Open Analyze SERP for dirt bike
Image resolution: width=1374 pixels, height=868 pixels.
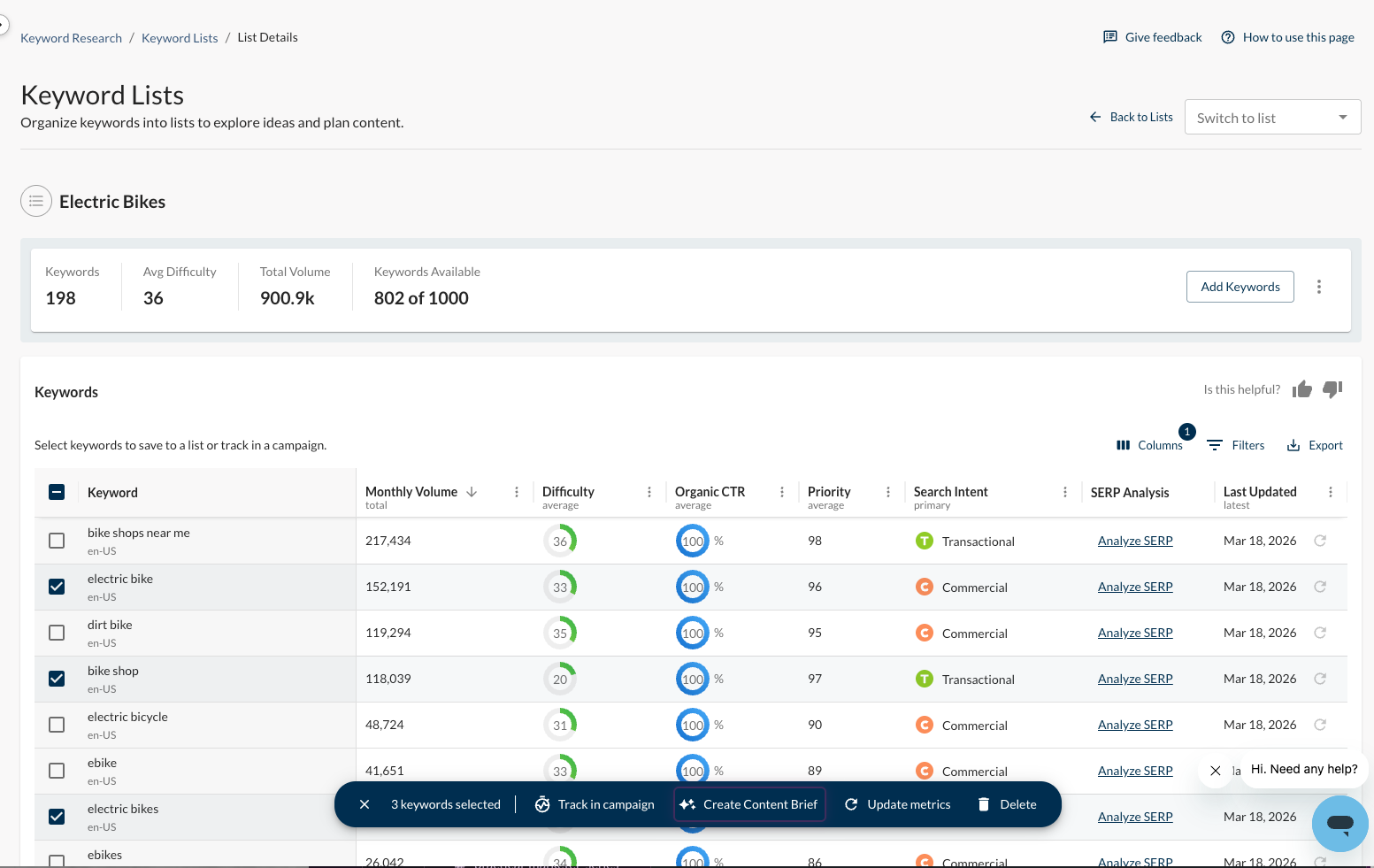click(x=1135, y=633)
